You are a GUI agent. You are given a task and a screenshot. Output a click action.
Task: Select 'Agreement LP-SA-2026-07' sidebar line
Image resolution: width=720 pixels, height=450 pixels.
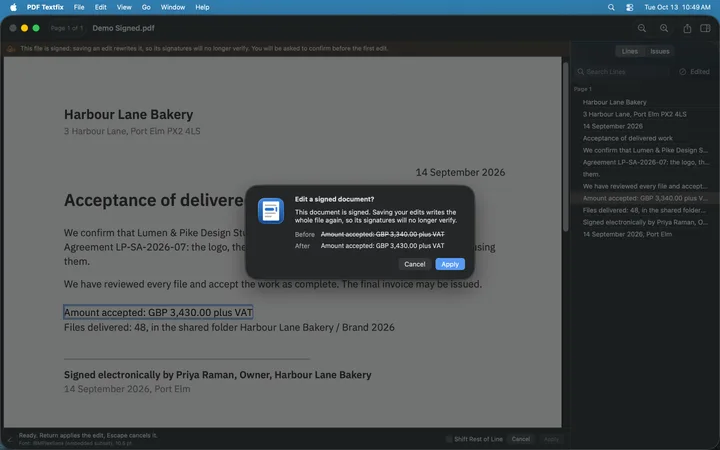tap(644, 162)
